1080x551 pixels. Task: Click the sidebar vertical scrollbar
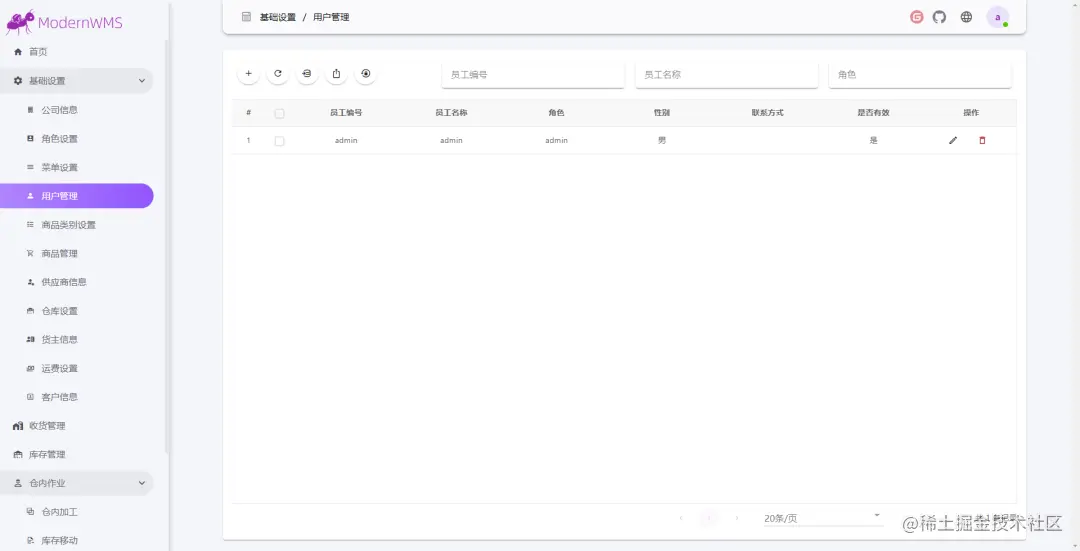[166, 248]
